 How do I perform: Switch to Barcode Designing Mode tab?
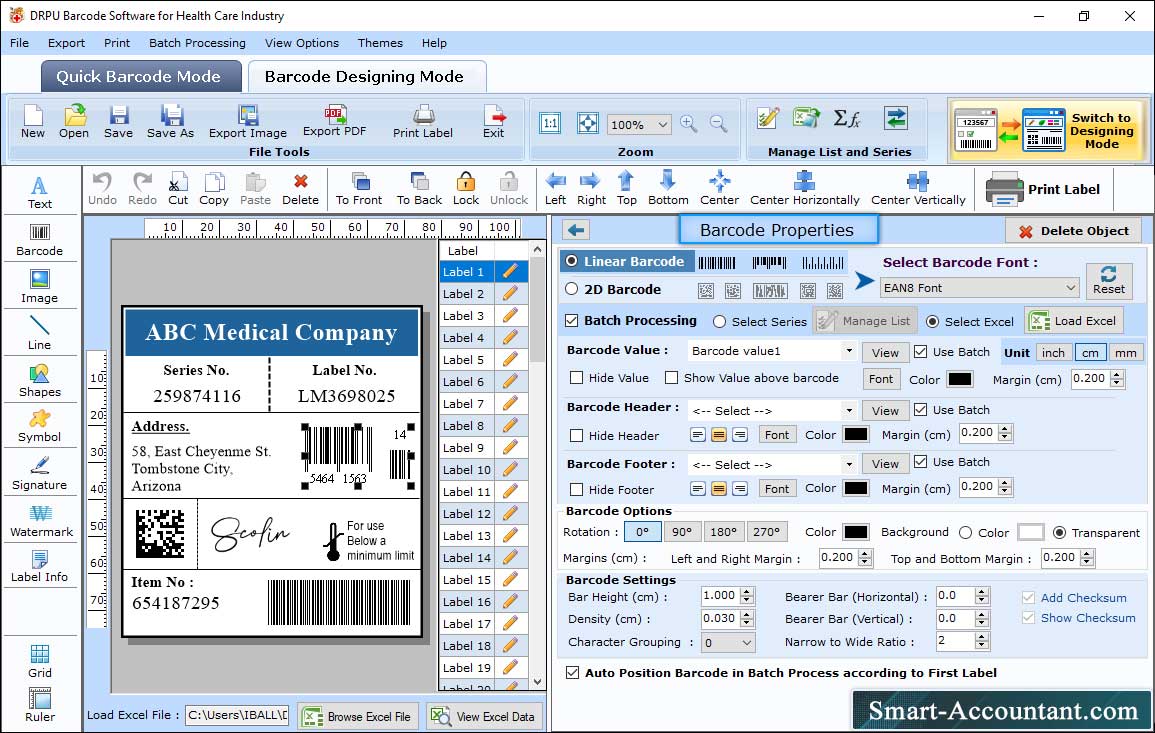click(366, 77)
